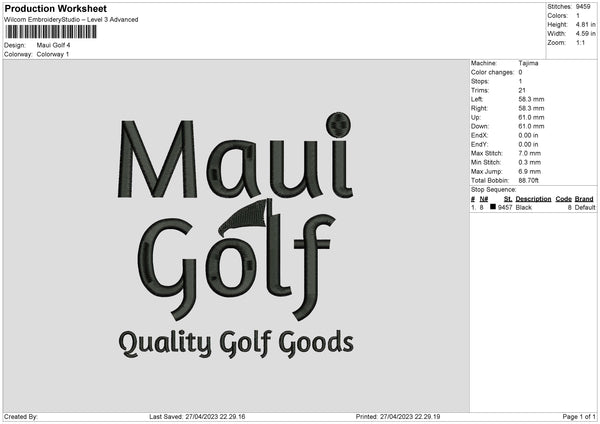Click the Height value 4.81 in
Image resolution: width=600 pixels, height=424 pixels.
point(585,24)
